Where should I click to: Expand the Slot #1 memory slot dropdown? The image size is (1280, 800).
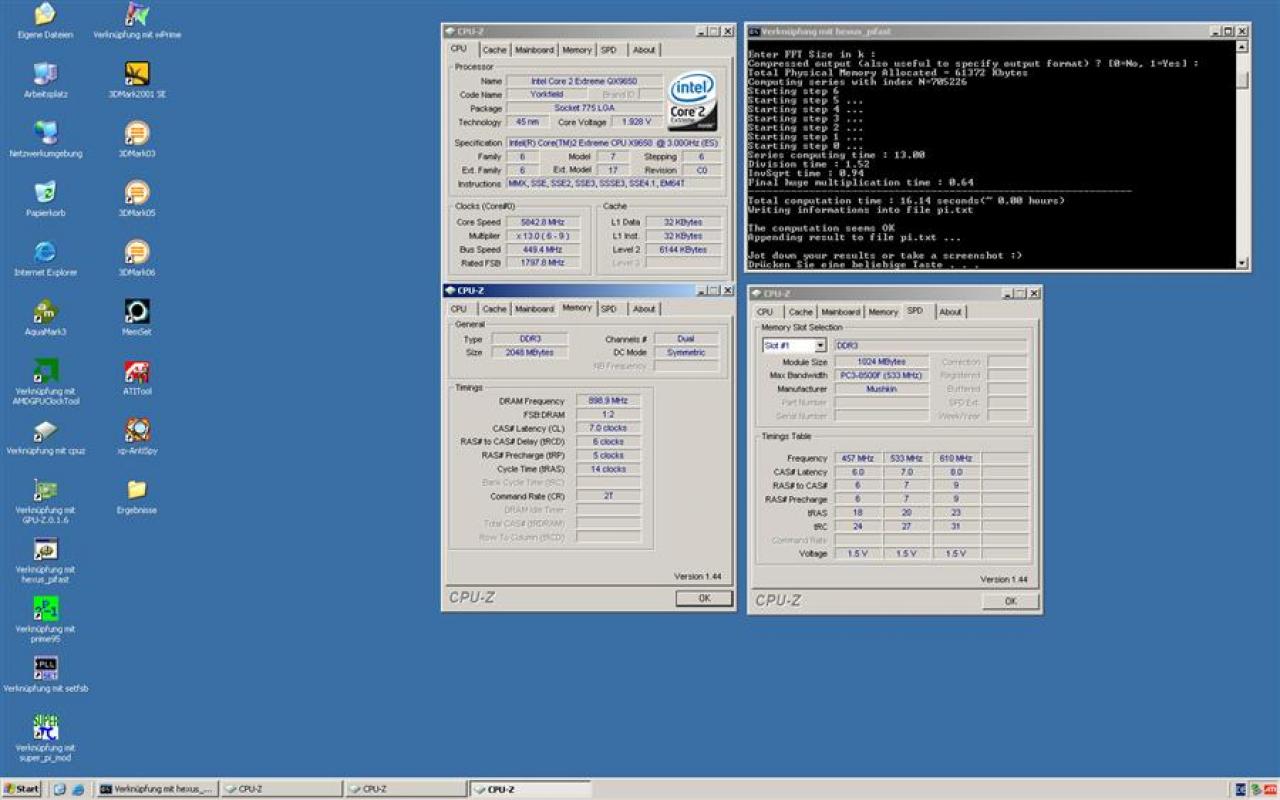tap(819, 345)
